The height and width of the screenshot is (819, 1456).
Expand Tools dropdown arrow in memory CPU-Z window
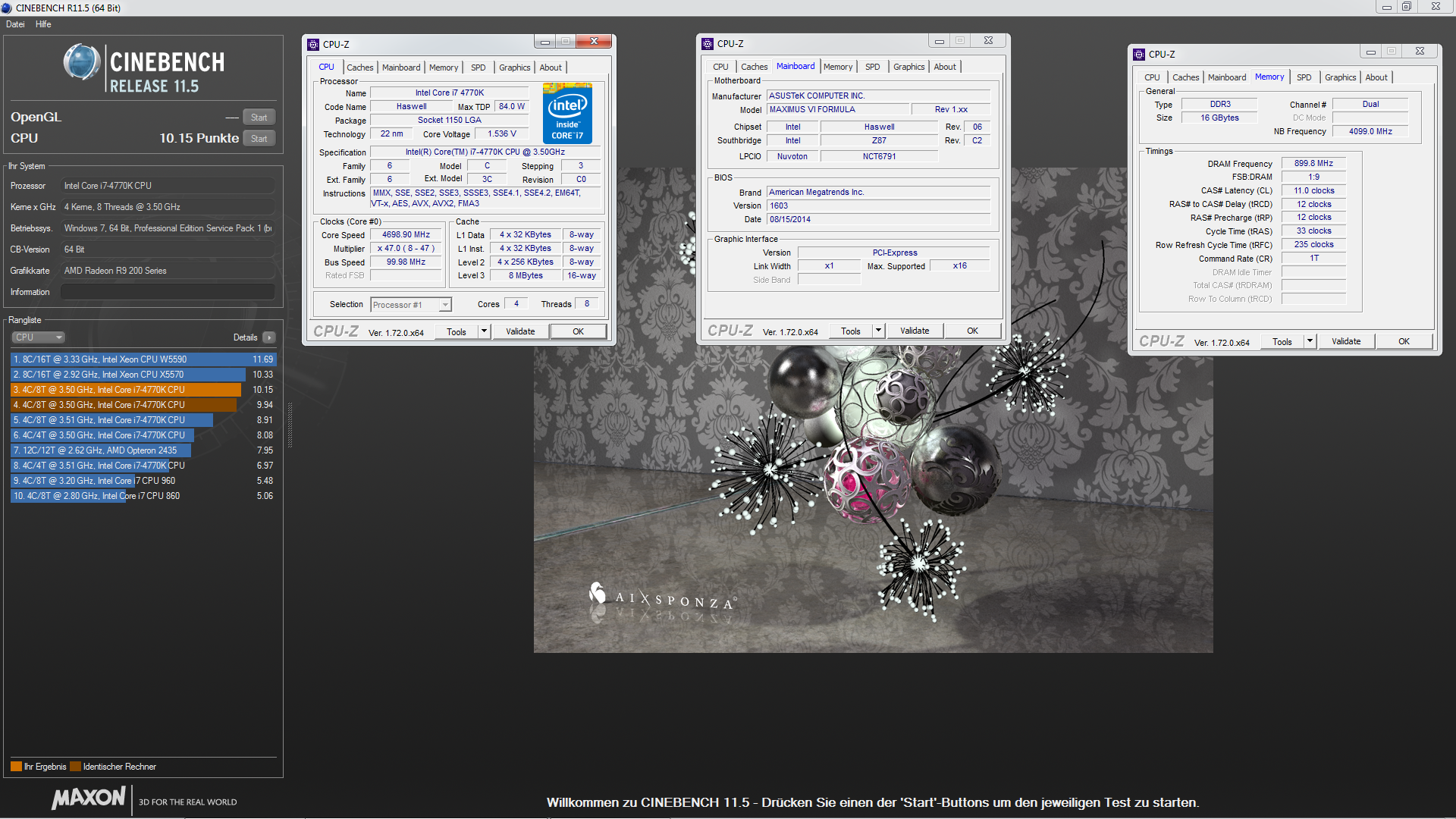coord(1310,341)
